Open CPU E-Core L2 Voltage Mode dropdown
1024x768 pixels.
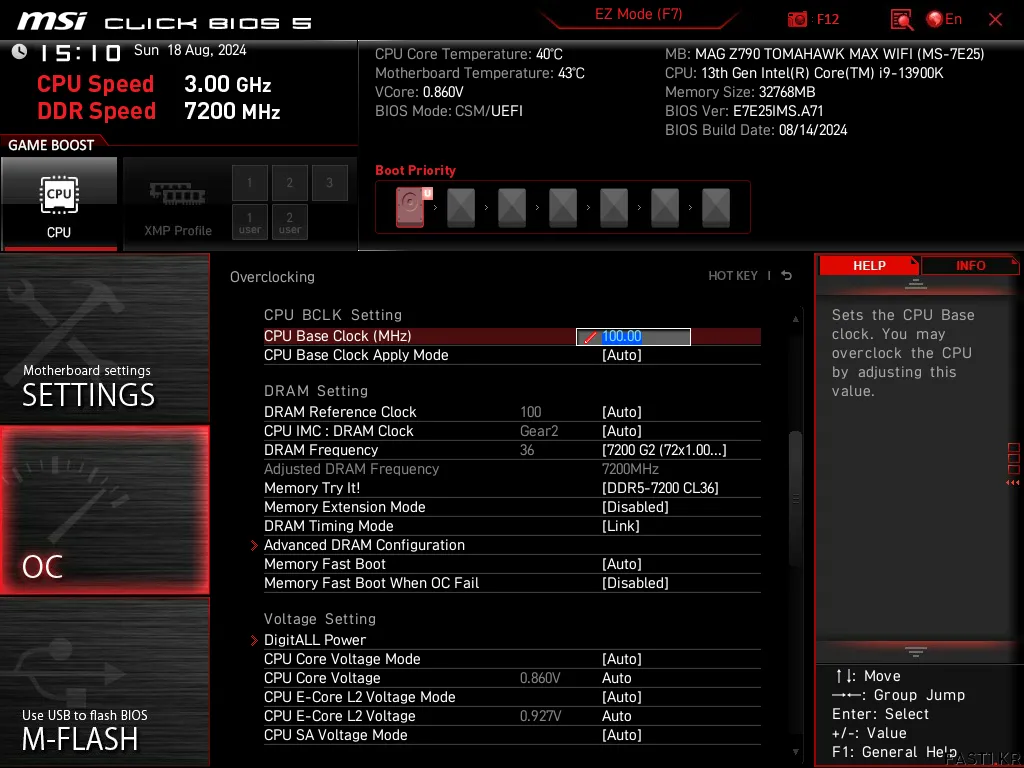click(x=622, y=697)
